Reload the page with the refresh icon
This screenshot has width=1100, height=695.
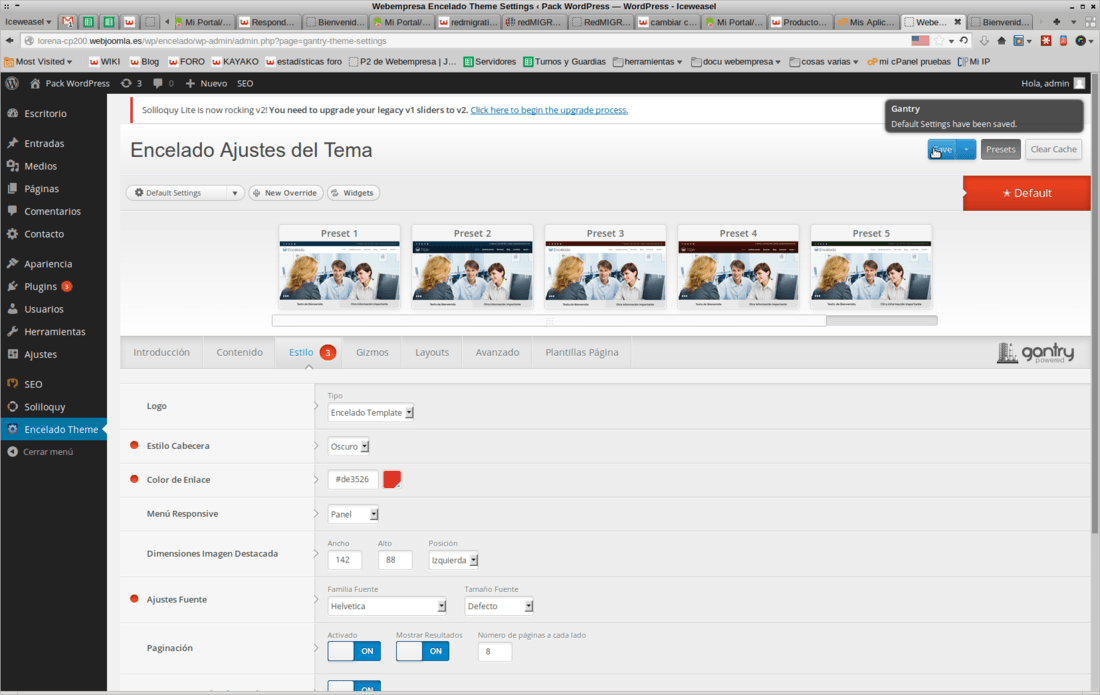coord(964,41)
